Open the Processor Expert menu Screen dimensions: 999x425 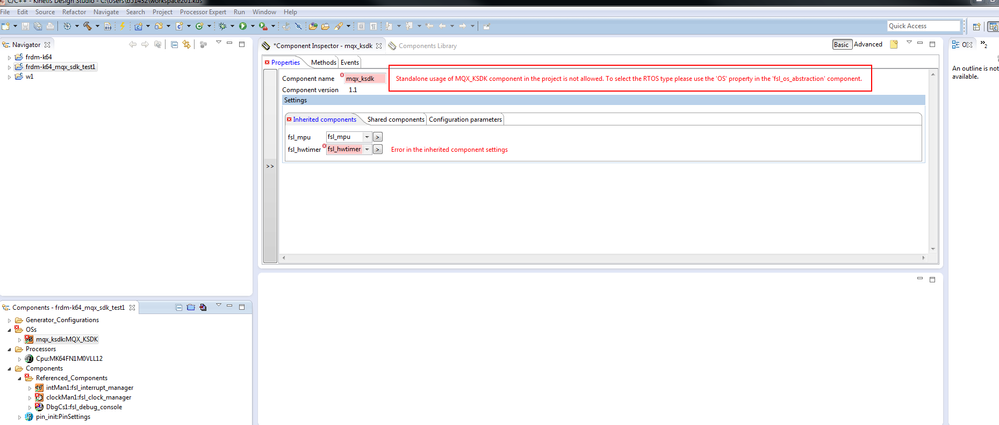203,12
